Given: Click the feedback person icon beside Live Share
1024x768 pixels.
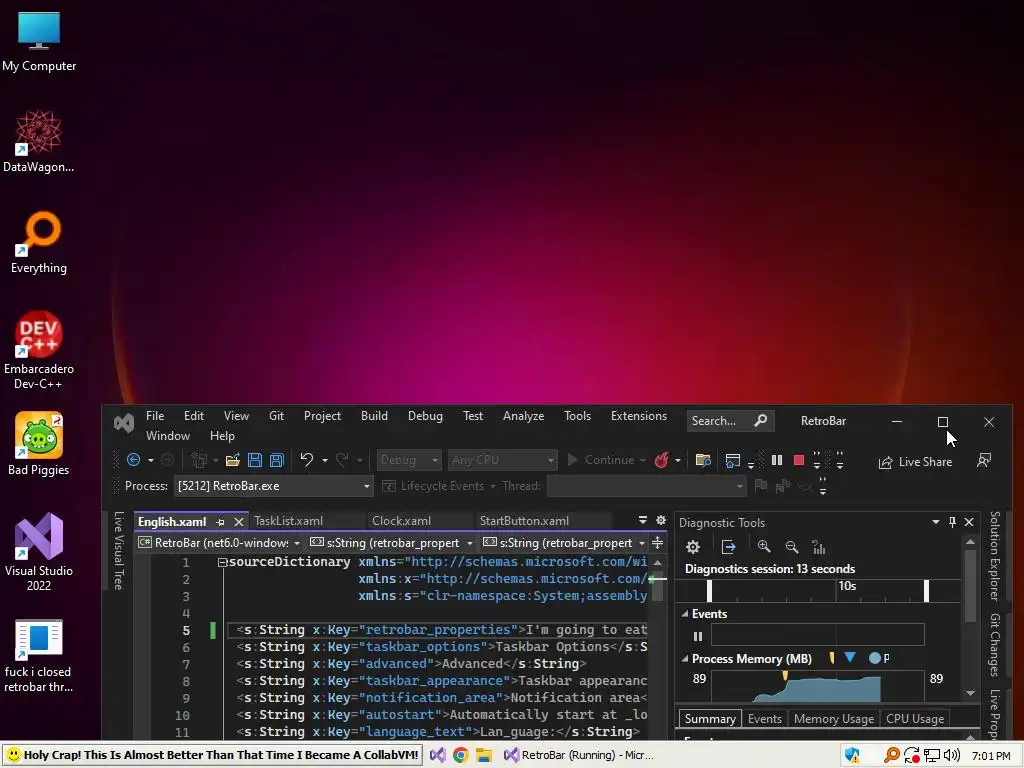Looking at the screenshot, I should pos(984,460).
